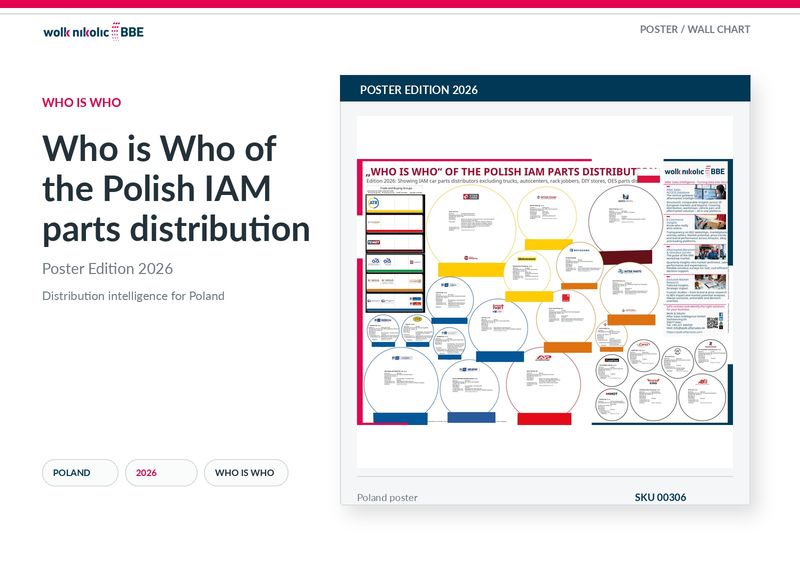Click the Poster Edition 2026 subtitle
Viewport: 800px width, 565px height.
click(108, 268)
